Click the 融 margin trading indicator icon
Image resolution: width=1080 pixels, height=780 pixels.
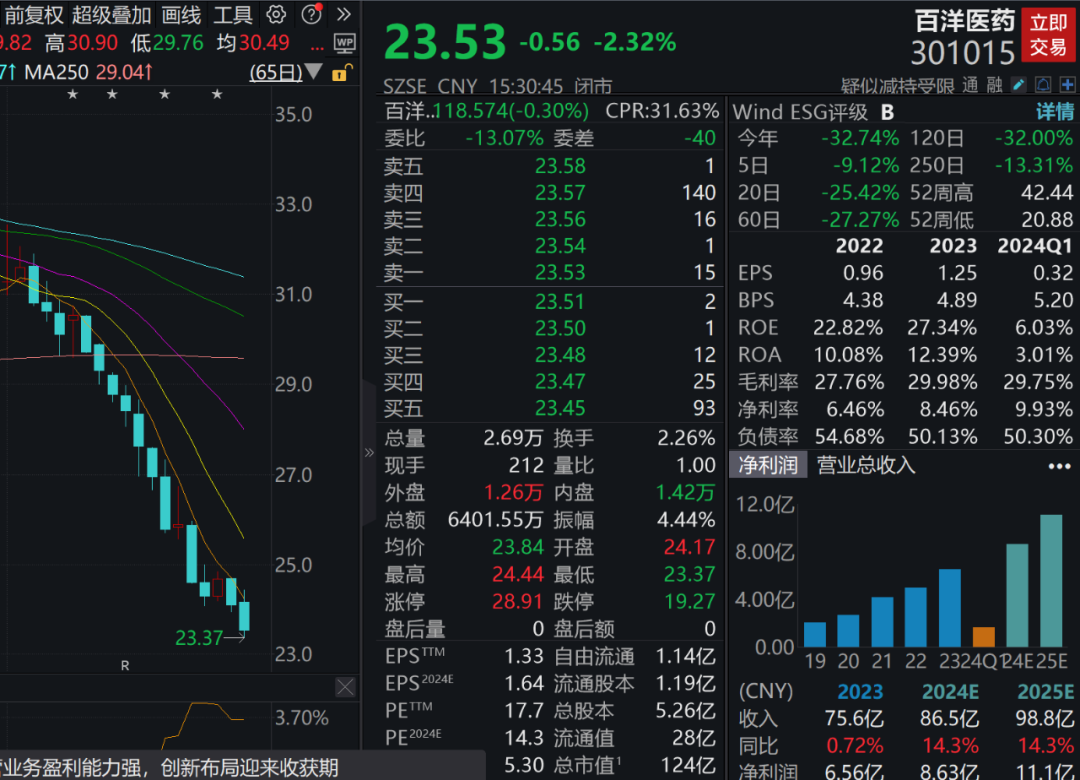(995, 86)
